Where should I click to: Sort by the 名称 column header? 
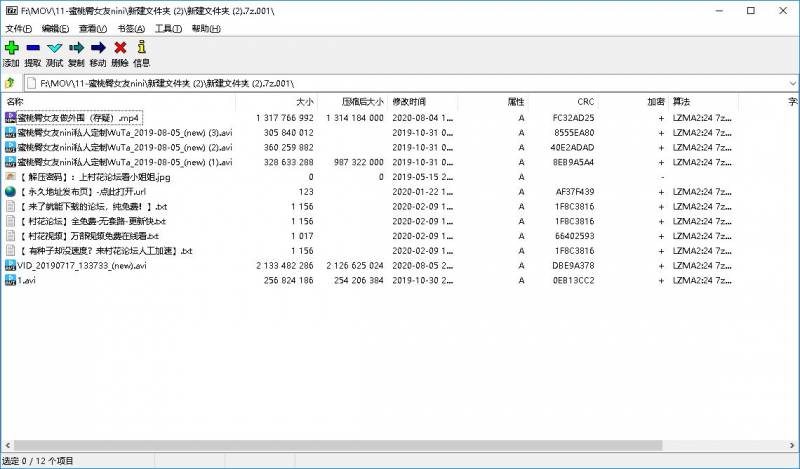pos(16,102)
